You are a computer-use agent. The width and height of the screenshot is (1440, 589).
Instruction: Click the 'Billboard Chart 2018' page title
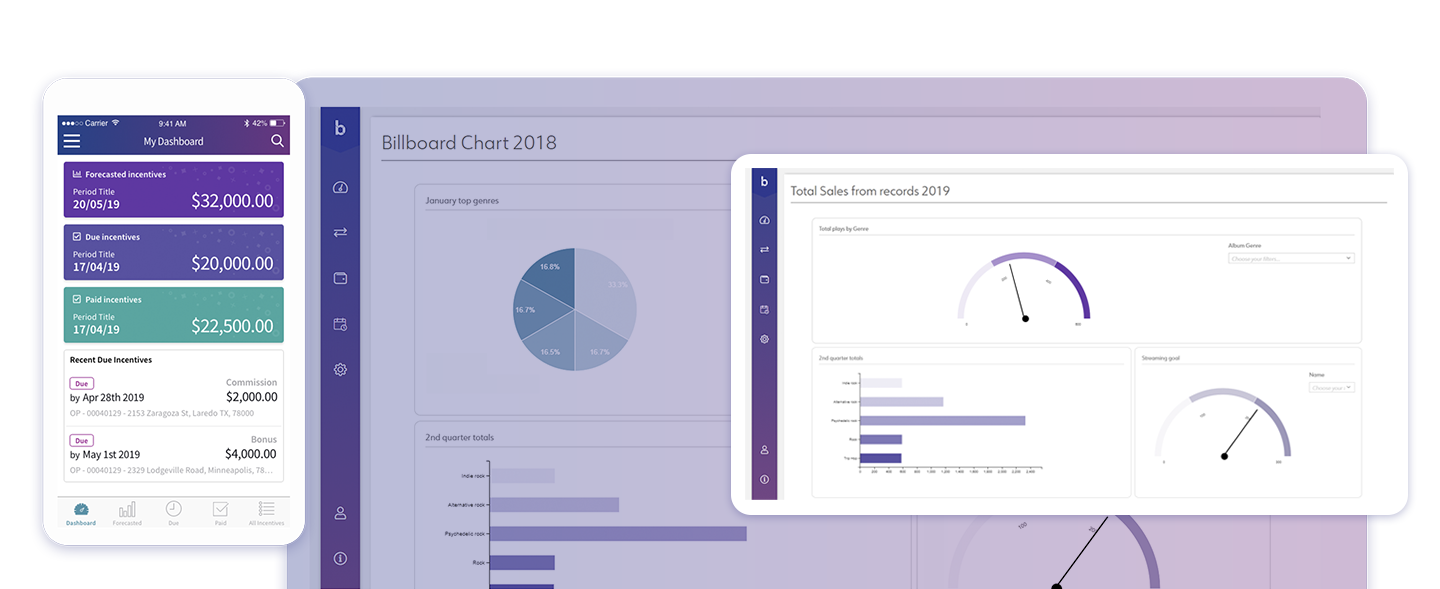(469, 142)
